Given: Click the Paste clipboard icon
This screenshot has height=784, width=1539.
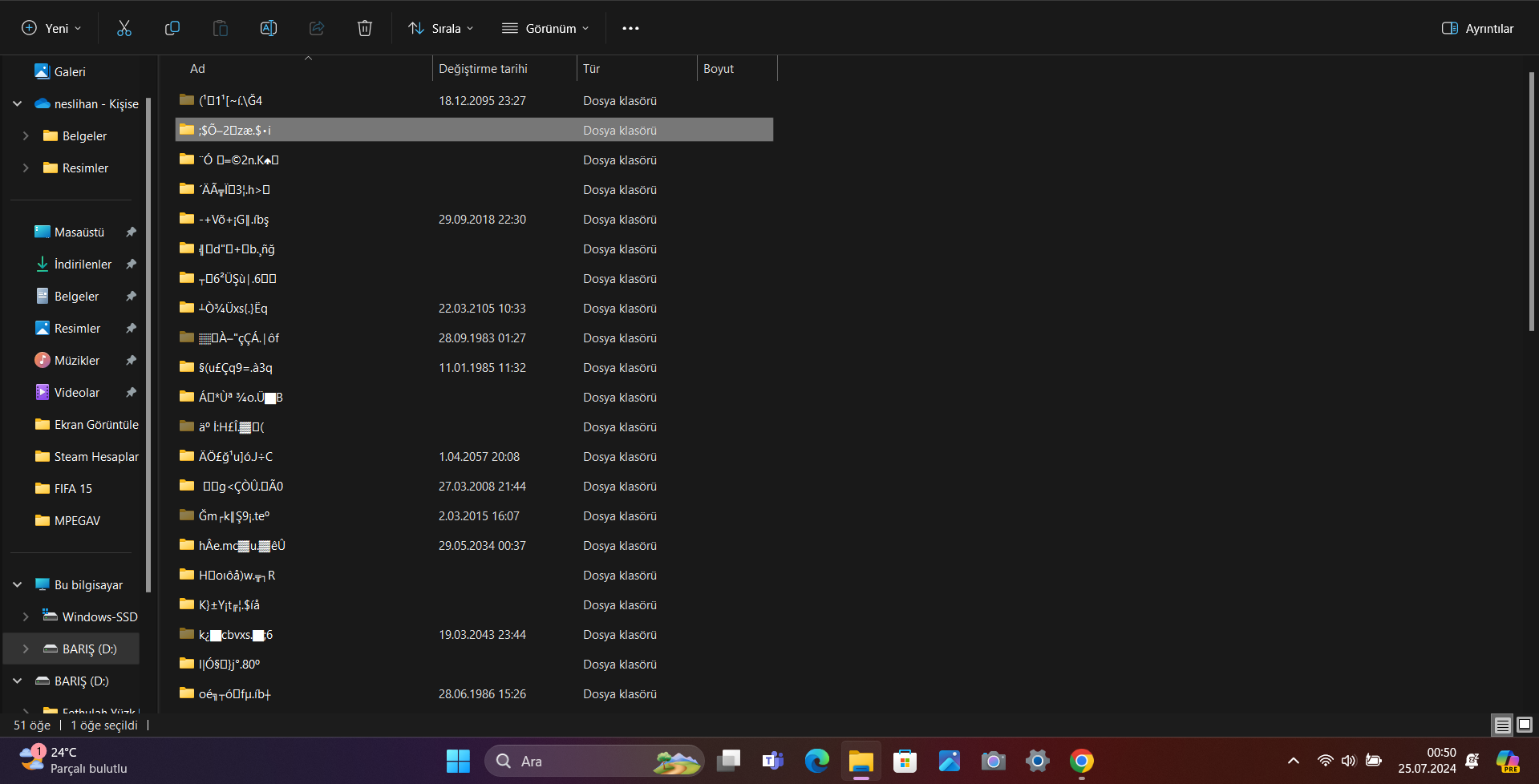Looking at the screenshot, I should 221,28.
